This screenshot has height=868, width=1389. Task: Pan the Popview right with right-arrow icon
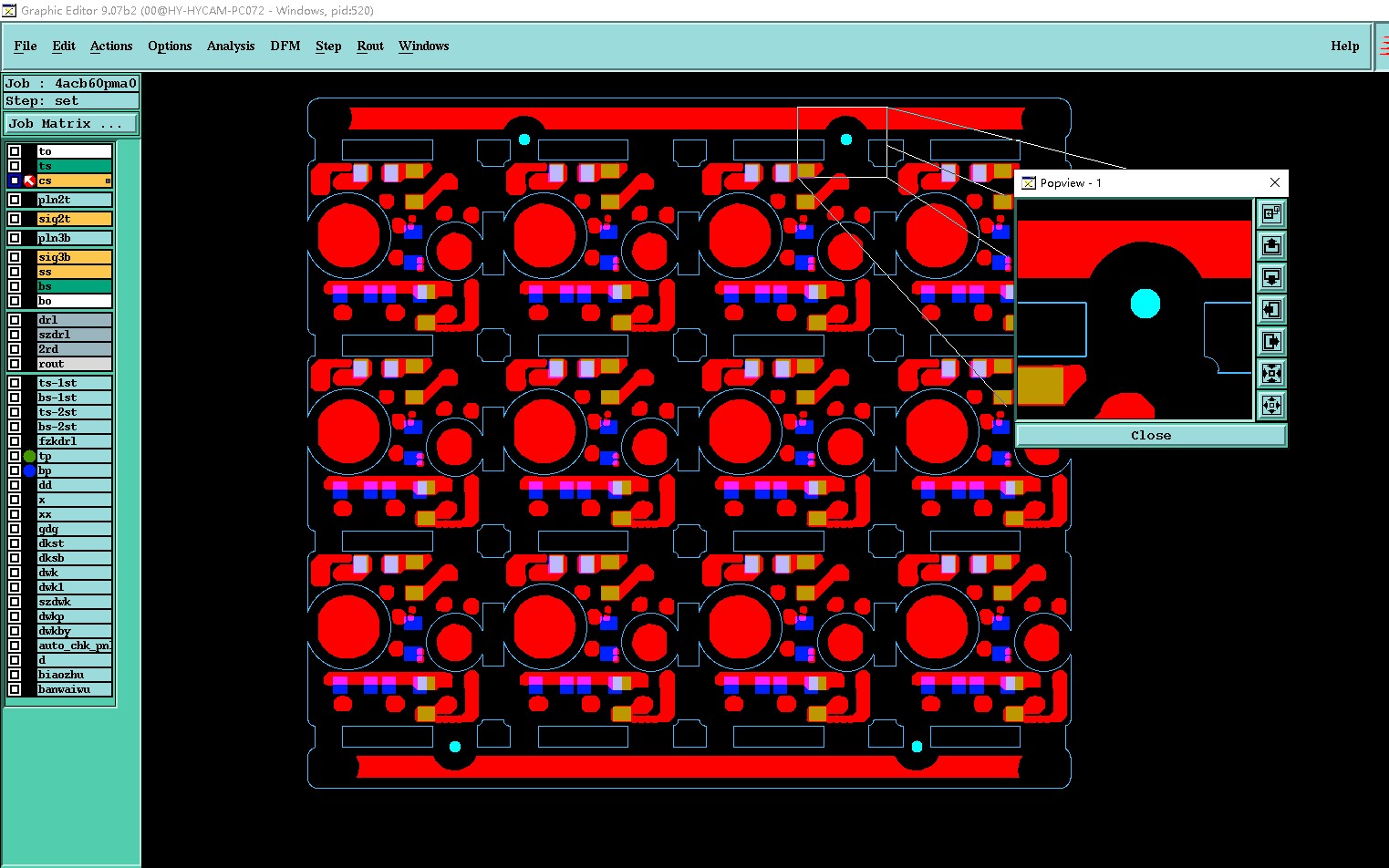click(x=1271, y=342)
